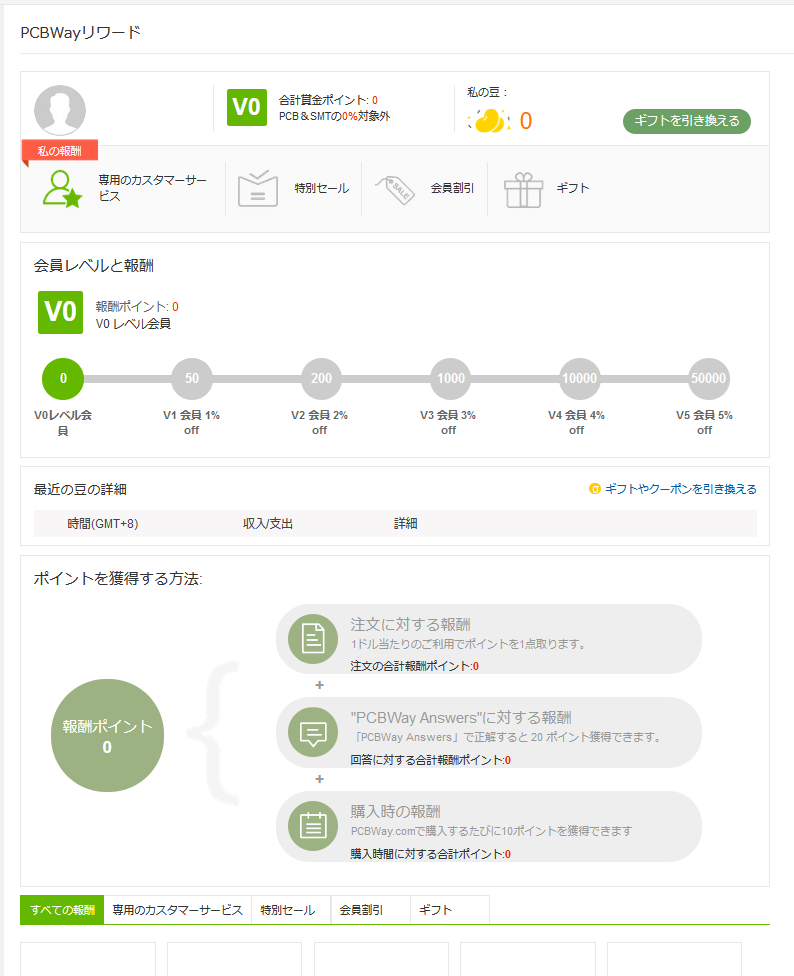Click 詳細 column header

pyautogui.click(x=405, y=524)
